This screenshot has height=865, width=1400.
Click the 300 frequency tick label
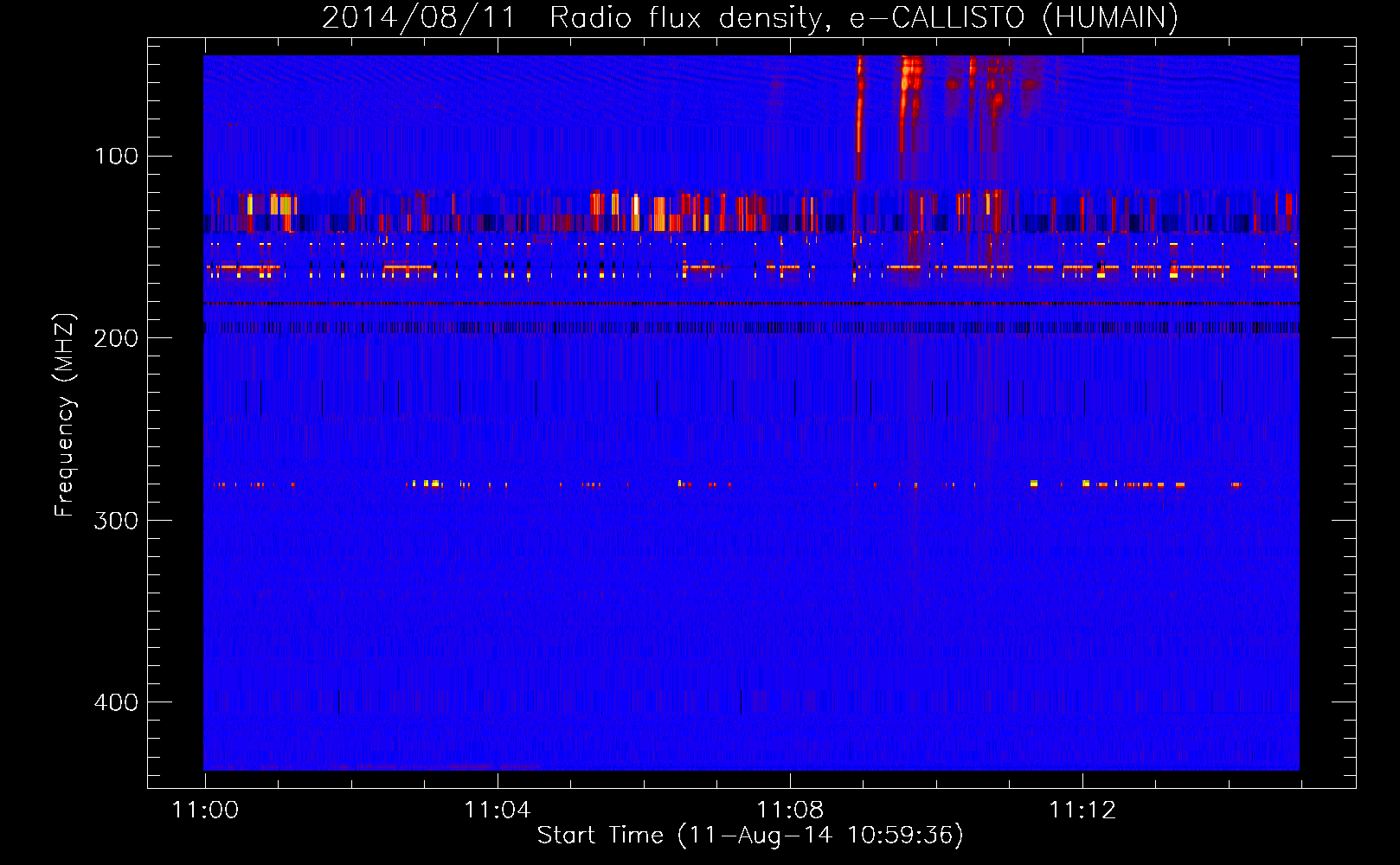tap(116, 520)
